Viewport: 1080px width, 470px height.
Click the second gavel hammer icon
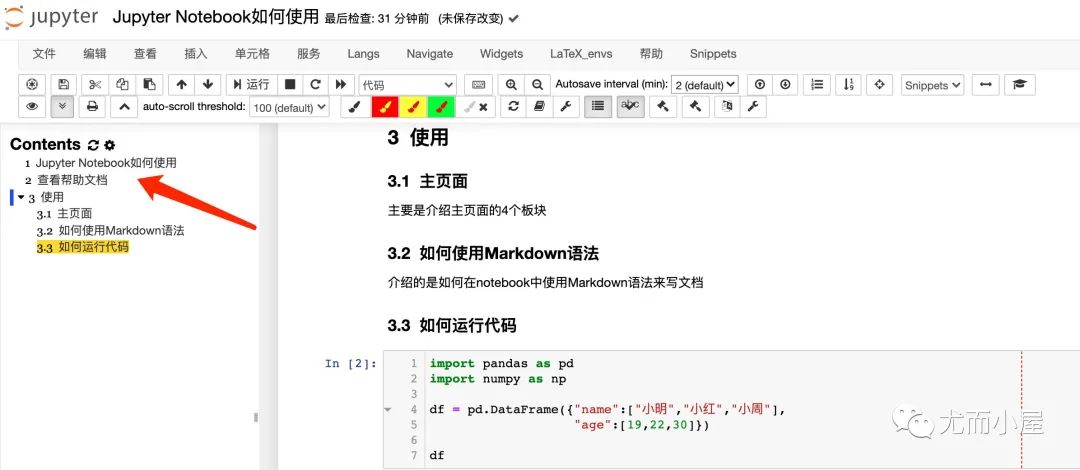pyautogui.click(x=695, y=107)
